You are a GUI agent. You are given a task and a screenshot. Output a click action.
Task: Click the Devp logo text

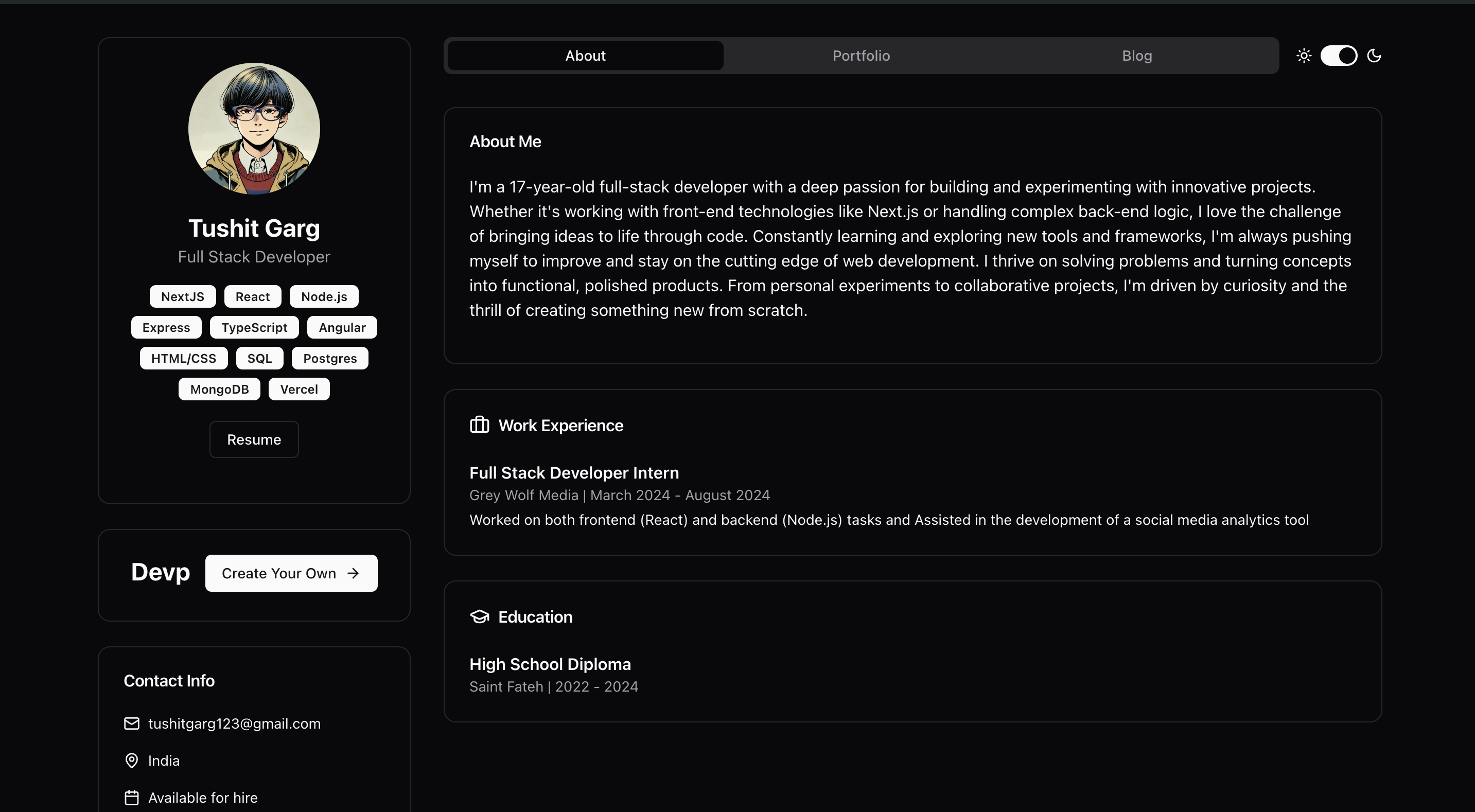161,573
